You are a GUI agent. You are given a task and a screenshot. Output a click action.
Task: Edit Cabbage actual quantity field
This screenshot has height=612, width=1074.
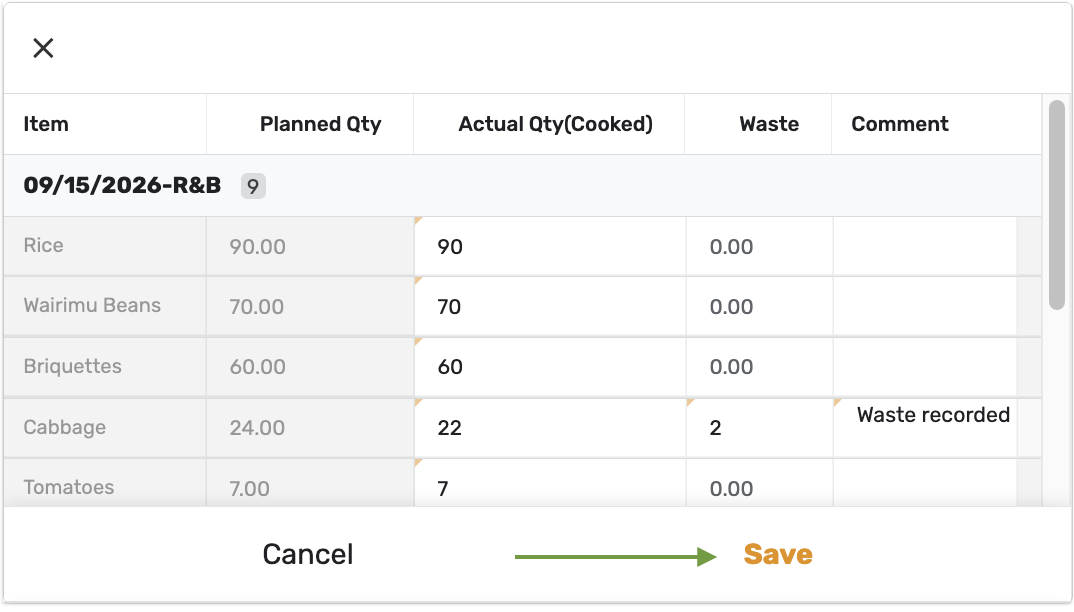point(550,428)
